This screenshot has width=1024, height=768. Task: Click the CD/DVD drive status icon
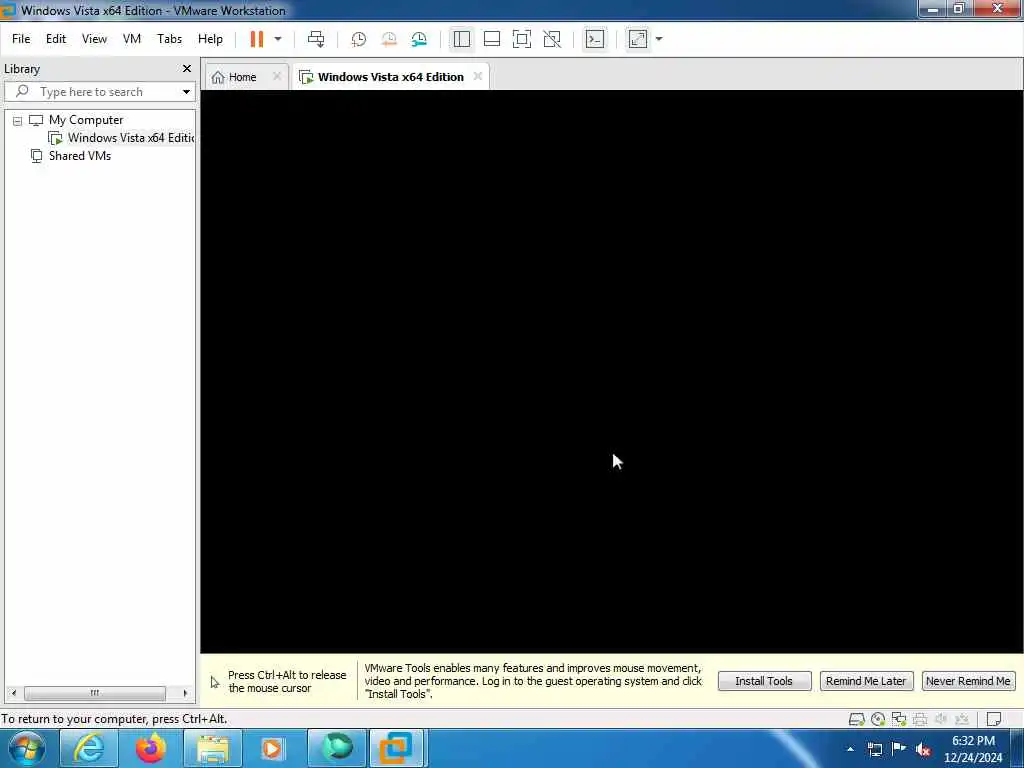(x=878, y=720)
